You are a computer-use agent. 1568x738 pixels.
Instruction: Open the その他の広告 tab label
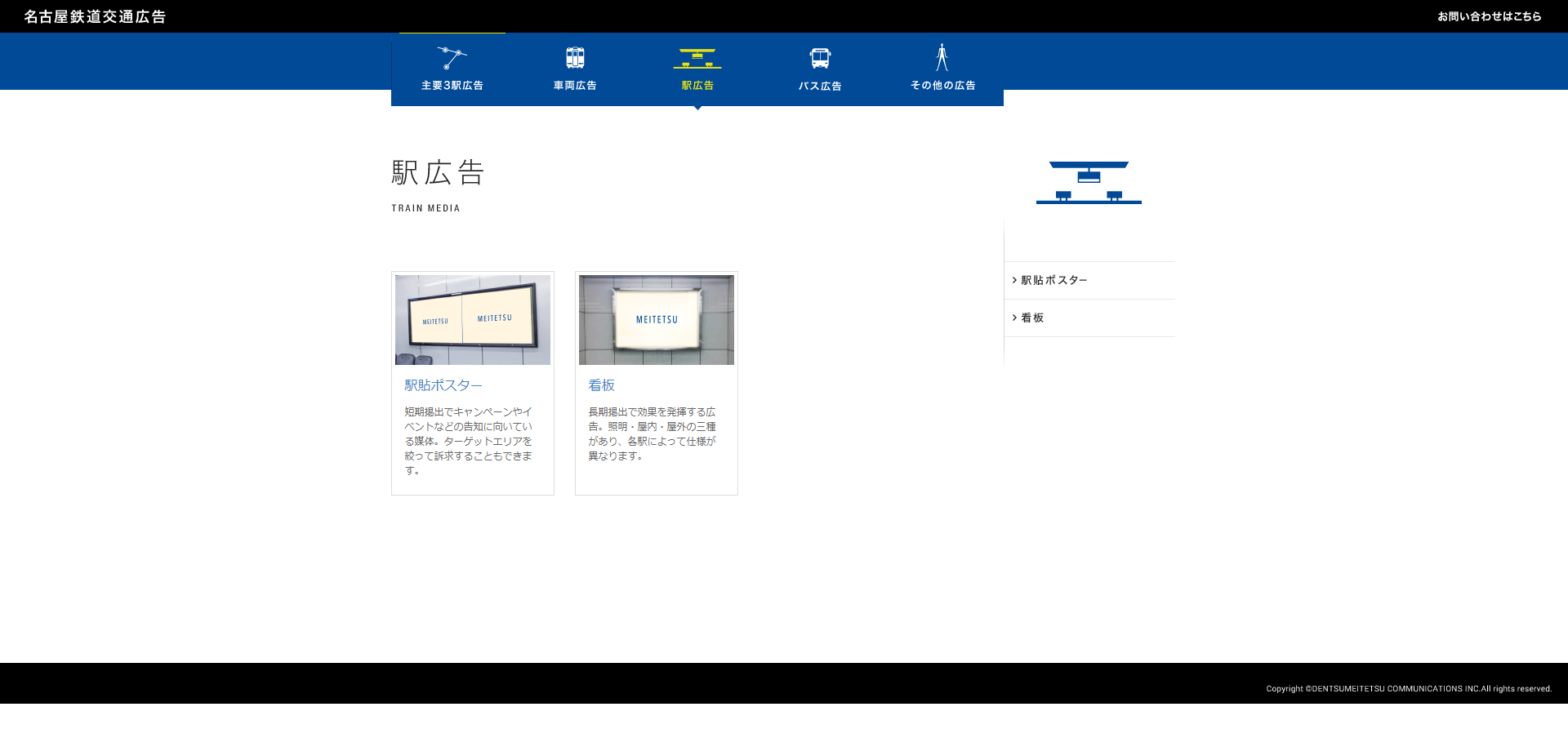tap(942, 86)
